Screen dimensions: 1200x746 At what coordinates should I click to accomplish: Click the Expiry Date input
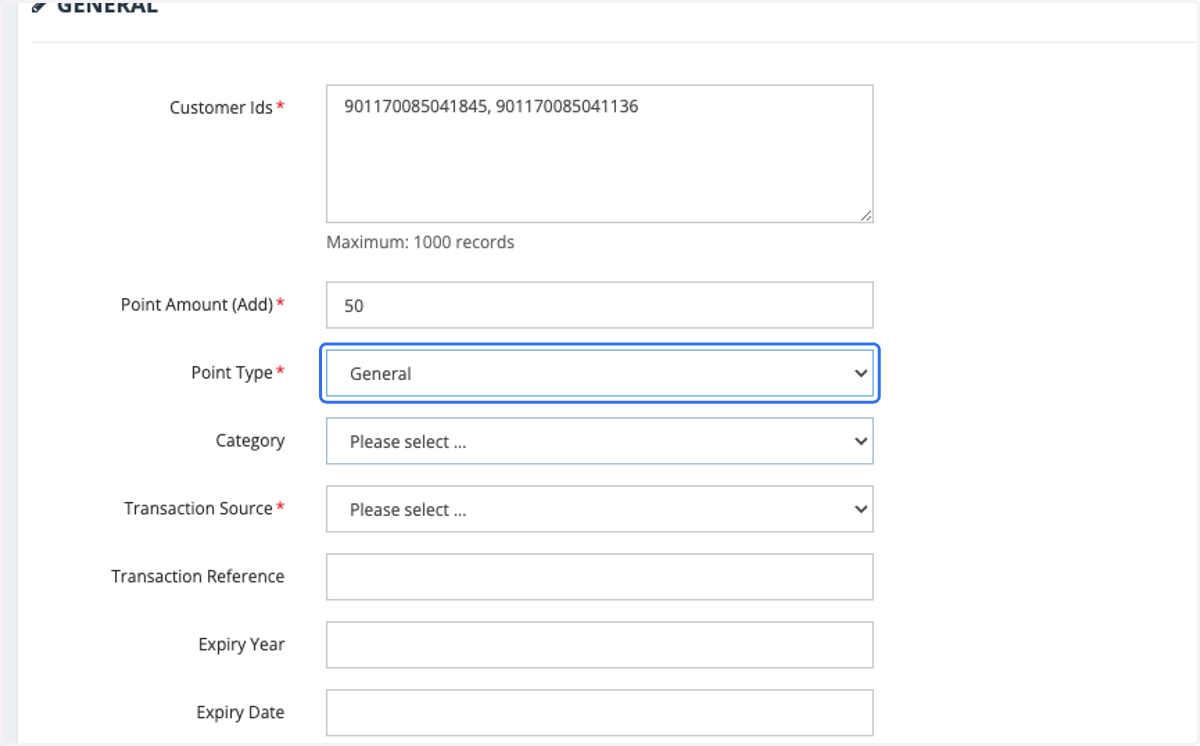599,713
